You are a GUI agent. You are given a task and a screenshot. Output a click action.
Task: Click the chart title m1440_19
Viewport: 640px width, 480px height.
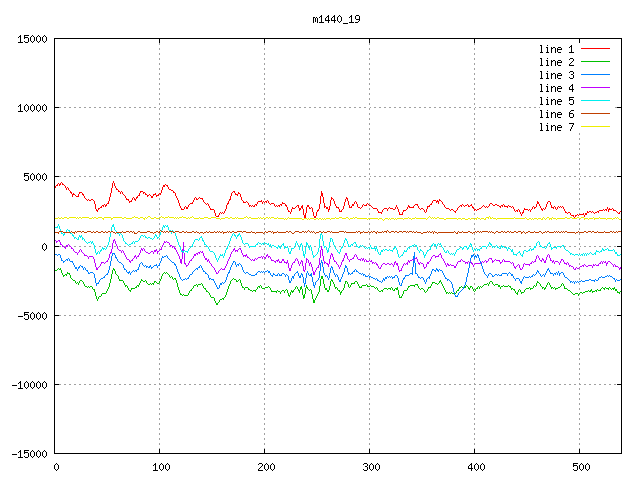(336, 19)
